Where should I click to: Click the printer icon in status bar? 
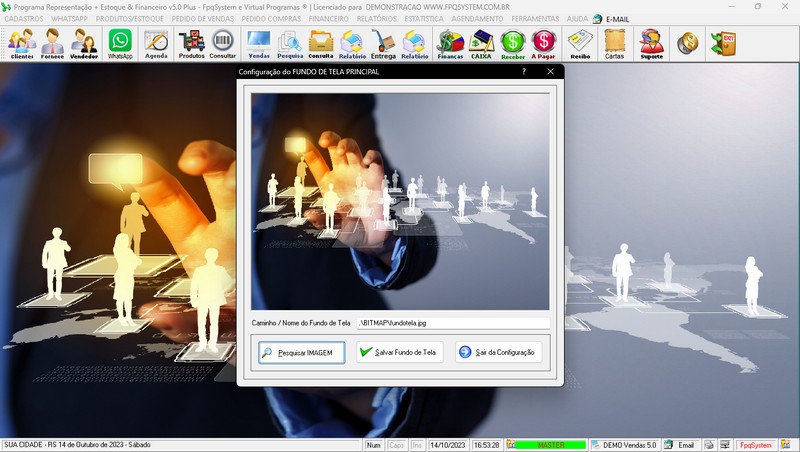(x=709, y=445)
